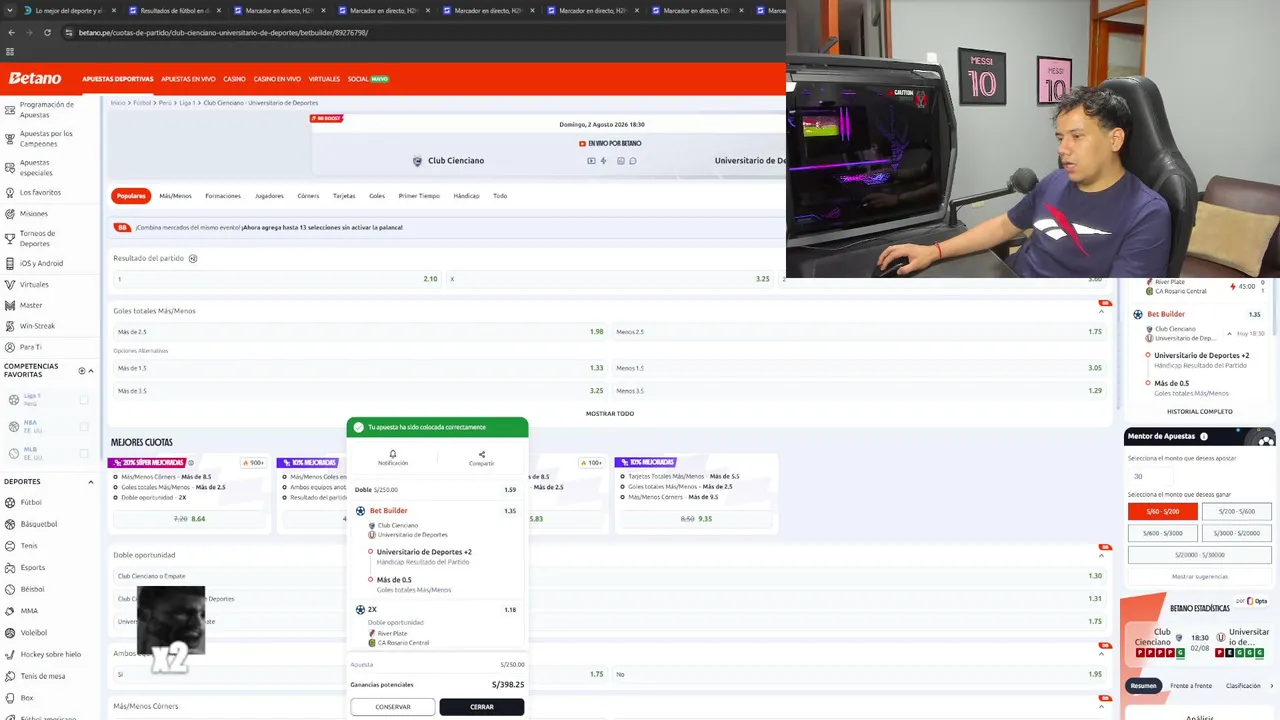Switch to the Más/Menos market tab
The width and height of the screenshot is (1280, 720).
pos(175,196)
